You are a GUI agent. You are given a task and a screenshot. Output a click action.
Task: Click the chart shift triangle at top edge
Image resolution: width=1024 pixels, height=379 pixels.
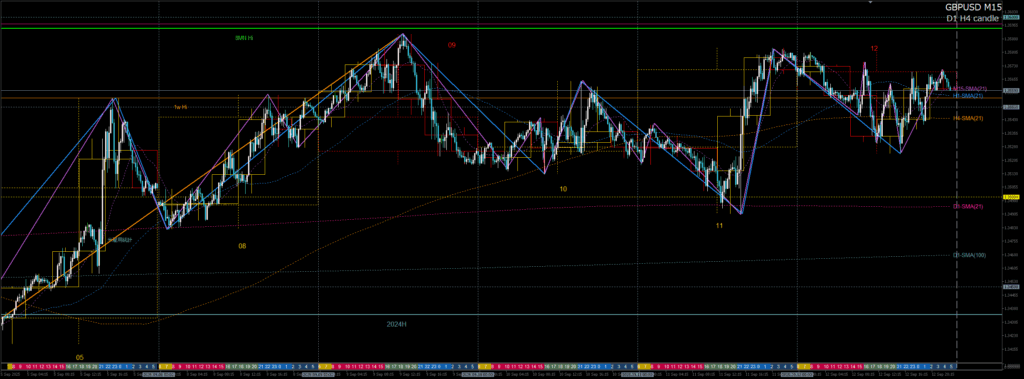pyautogui.click(x=871, y=3)
